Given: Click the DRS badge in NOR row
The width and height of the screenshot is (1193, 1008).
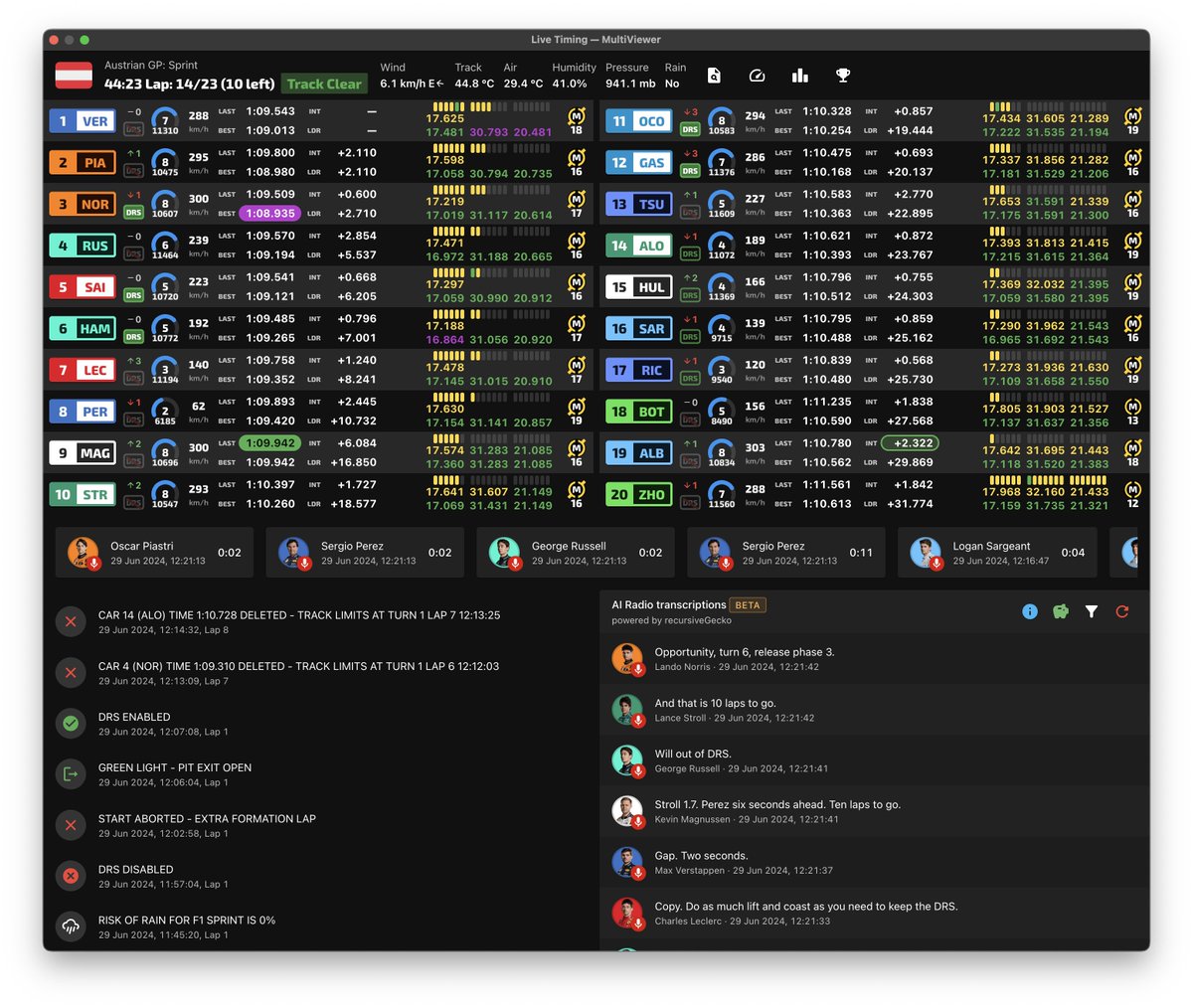Looking at the screenshot, I should (x=133, y=213).
